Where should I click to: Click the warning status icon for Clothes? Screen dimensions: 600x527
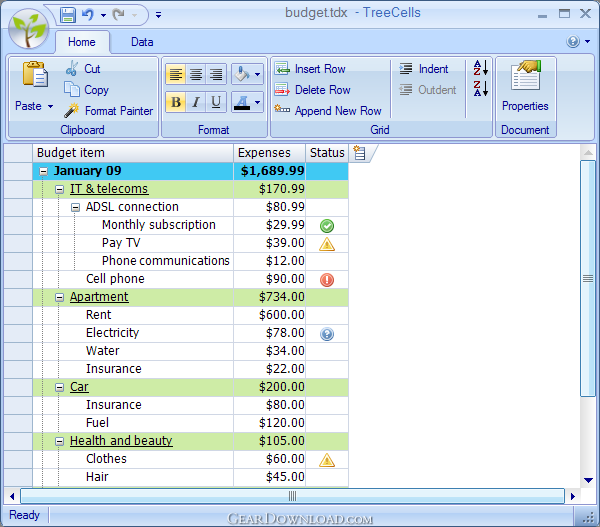click(327, 460)
